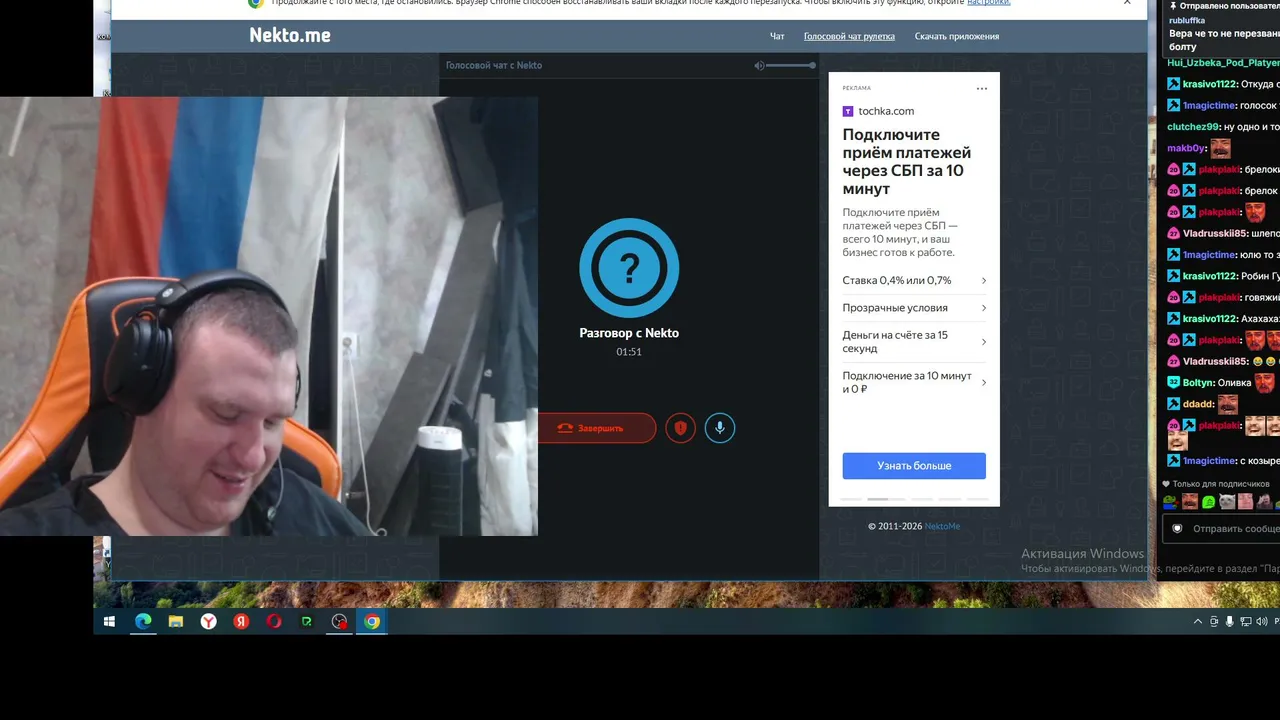This screenshot has height=720, width=1280.
Task: Click the emote in makb0y's message
Action: pos(1220,148)
